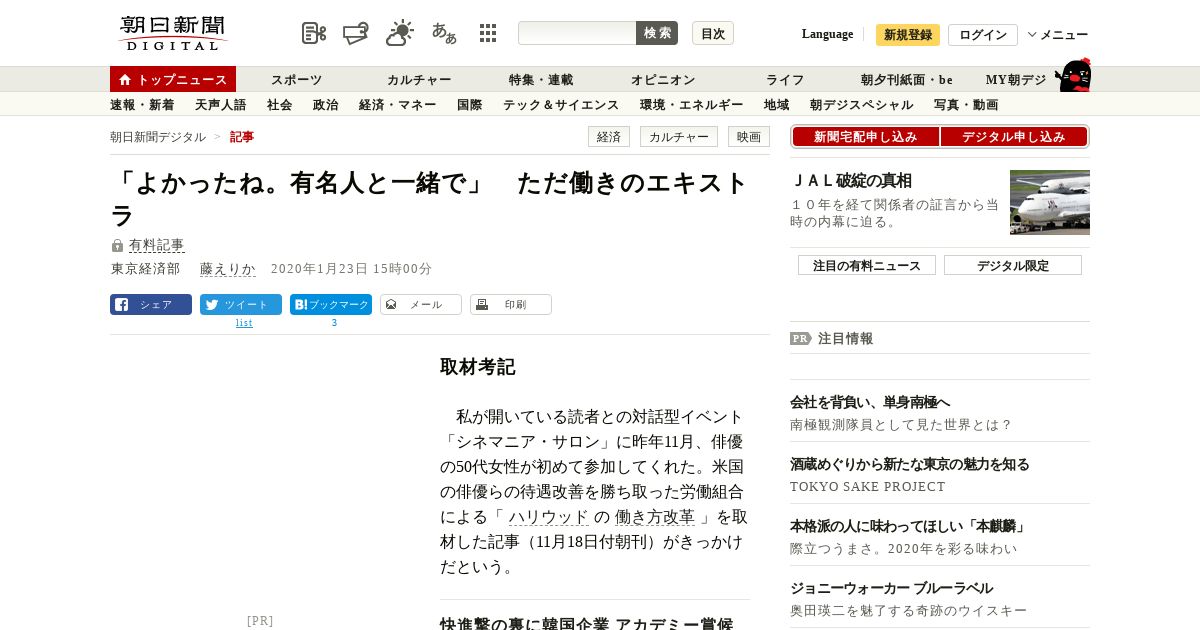Open the weather icon in header
Screen dimensions: 1200x630
(x=400, y=33)
